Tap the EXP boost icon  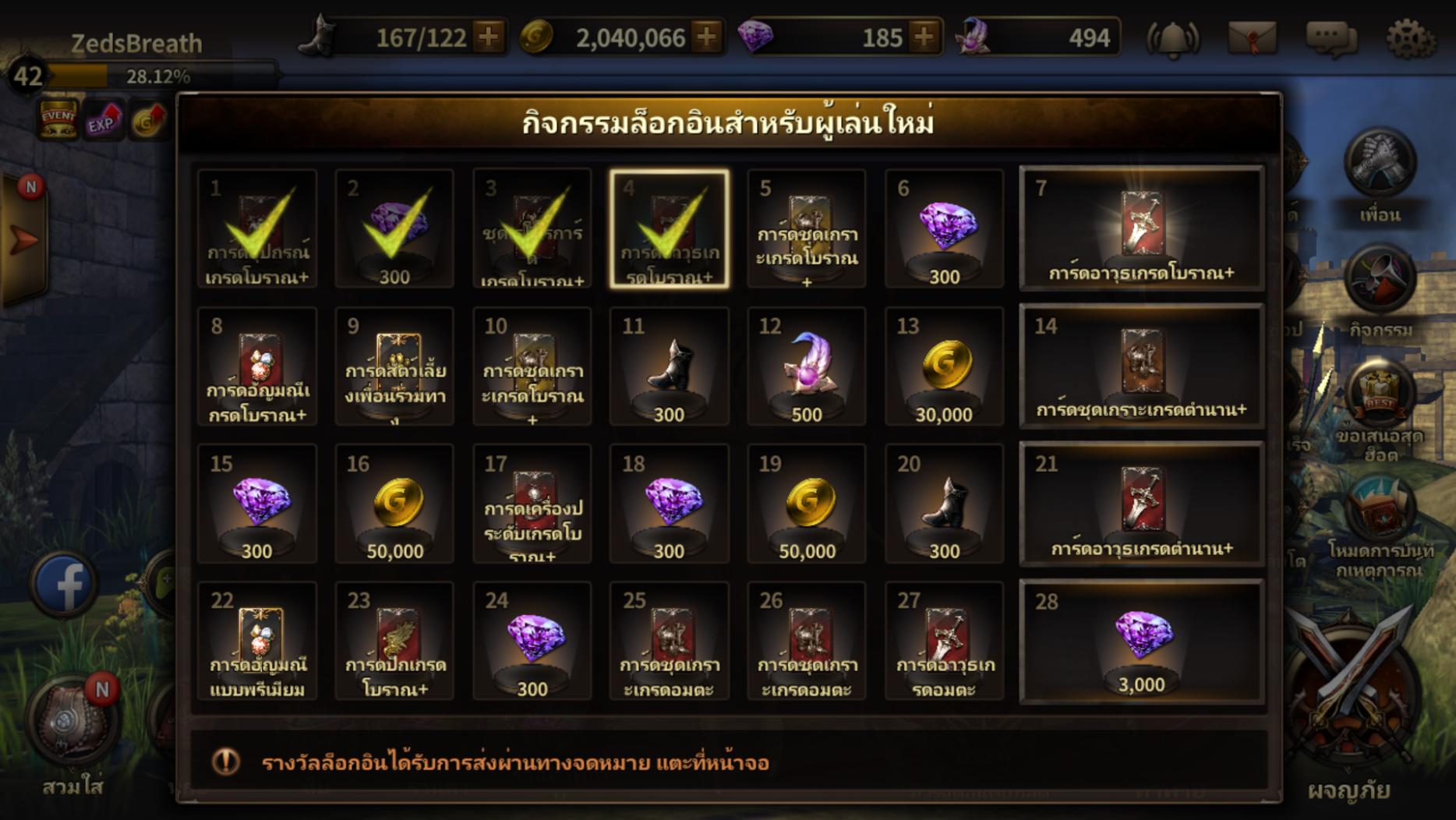103,121
